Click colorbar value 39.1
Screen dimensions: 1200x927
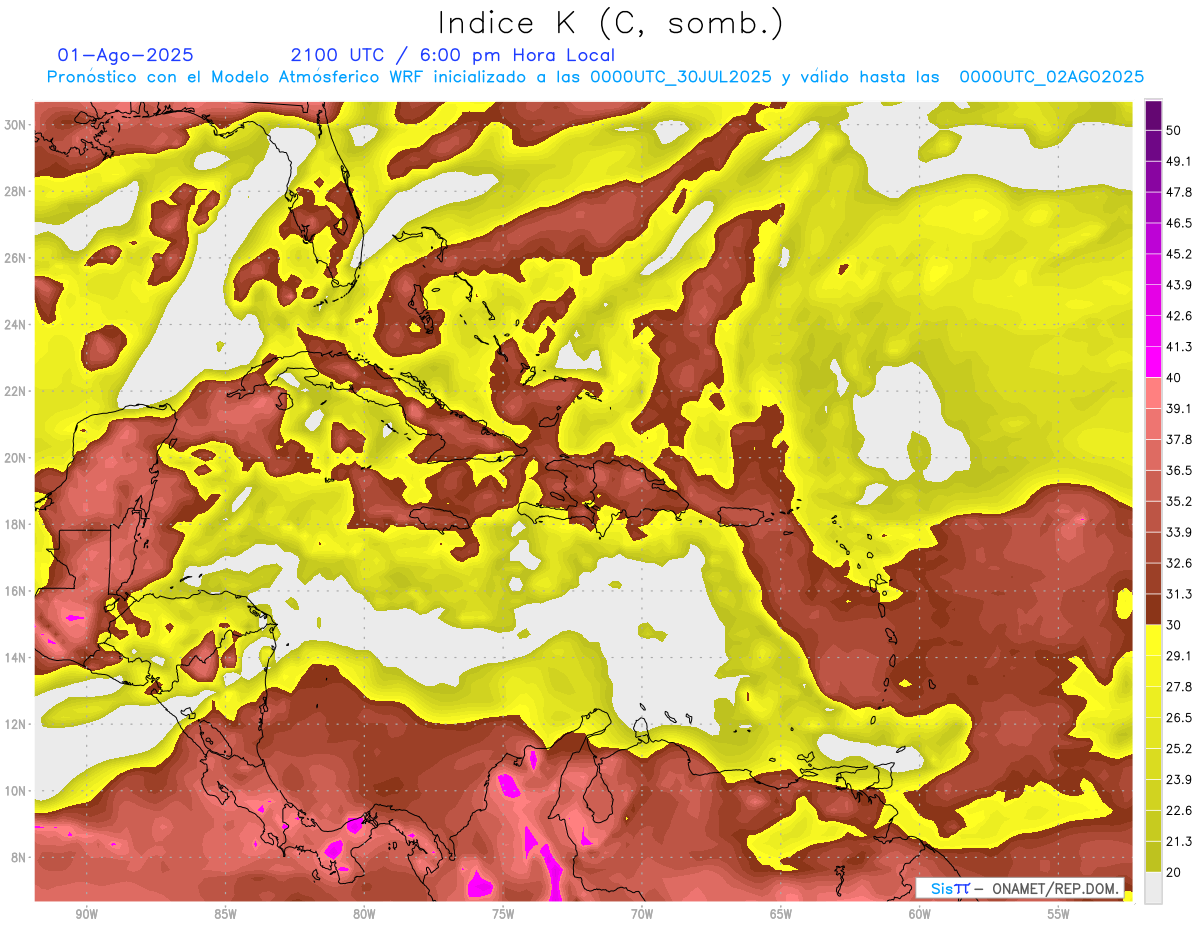coord(1179,408)
